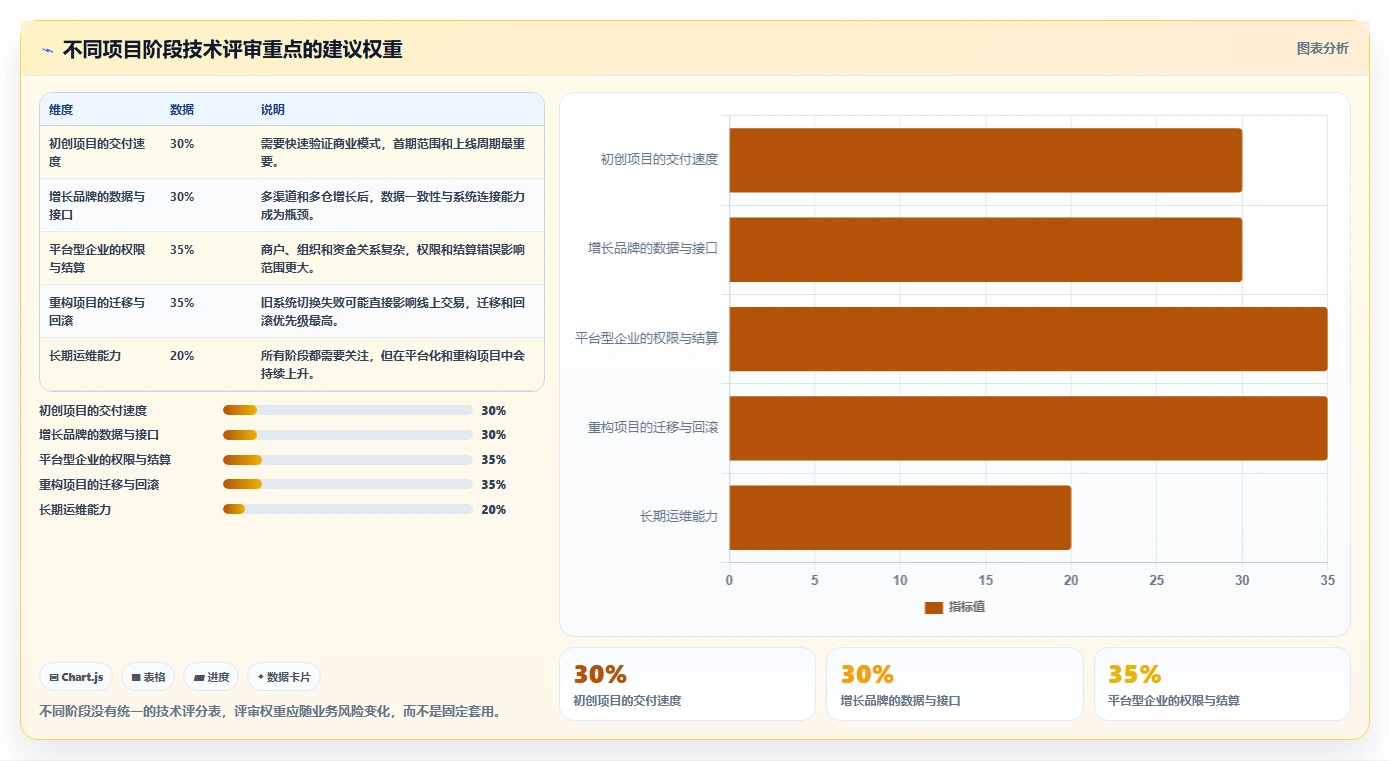The height and width of the screenshot is (761, 1390).
Task: Click the 图表分析 label in header
Action: point(1322,48)
